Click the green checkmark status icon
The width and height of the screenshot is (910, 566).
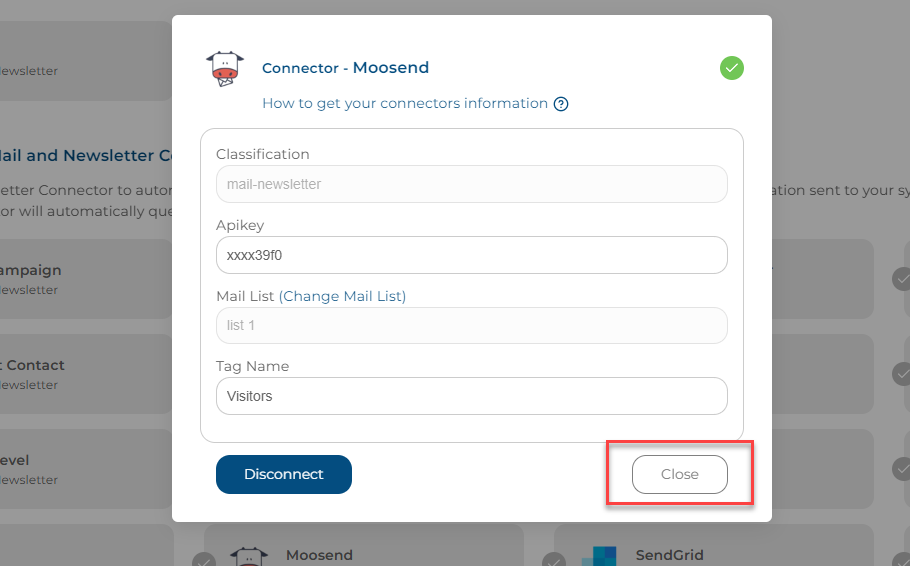(732, 68)
